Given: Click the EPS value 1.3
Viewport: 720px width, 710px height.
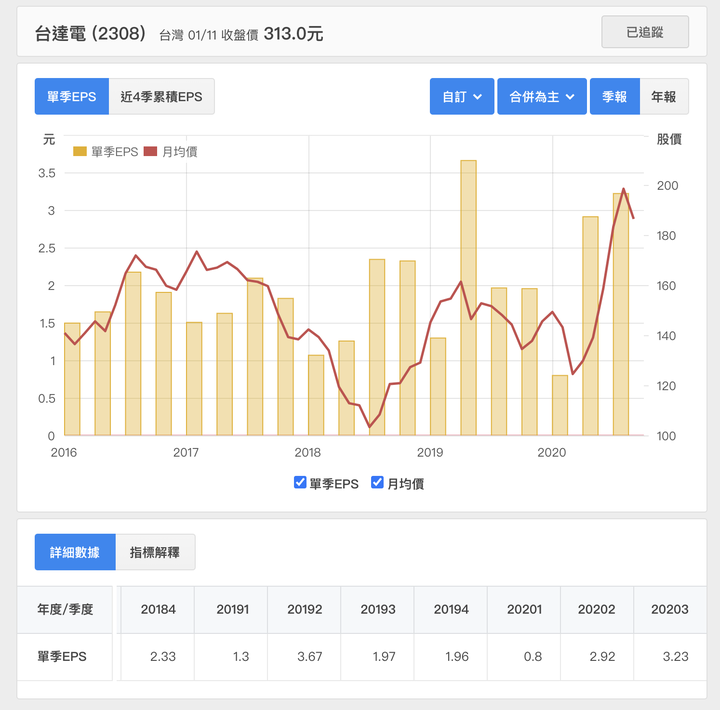Looking at the screenshot, I should [241, 656].
